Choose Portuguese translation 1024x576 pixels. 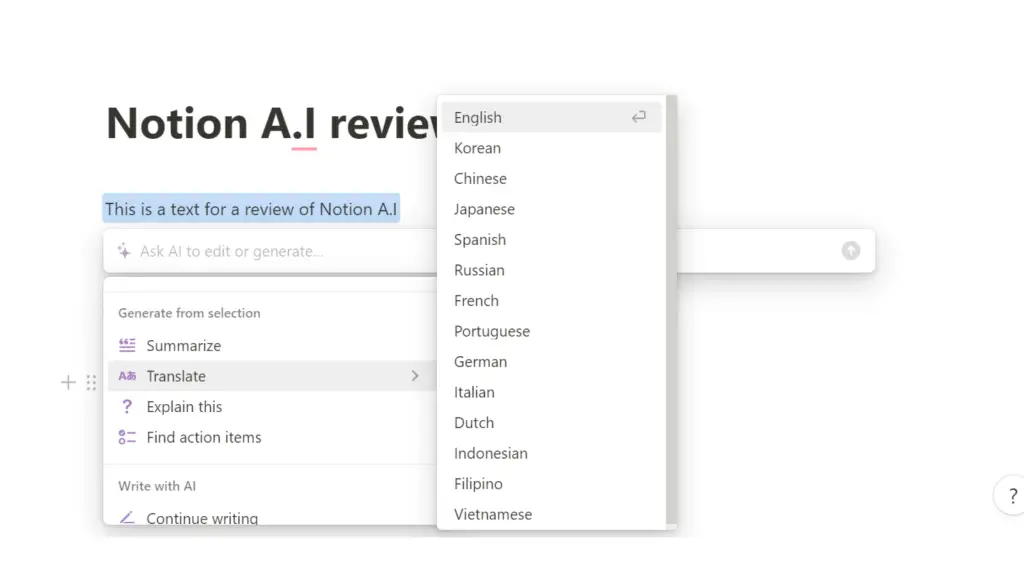551,331
